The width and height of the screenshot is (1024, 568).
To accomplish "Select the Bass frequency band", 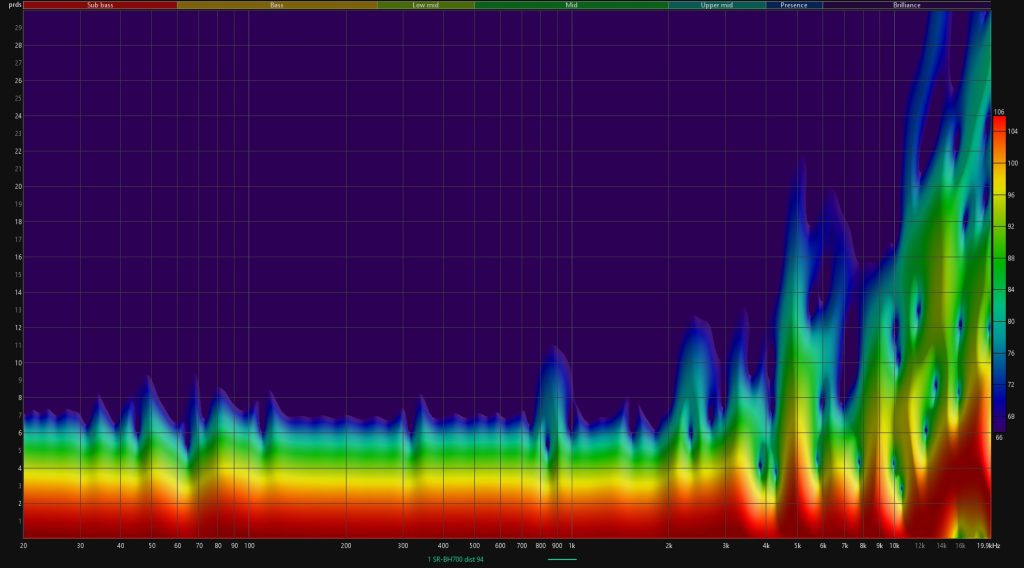I will point(277,5).
